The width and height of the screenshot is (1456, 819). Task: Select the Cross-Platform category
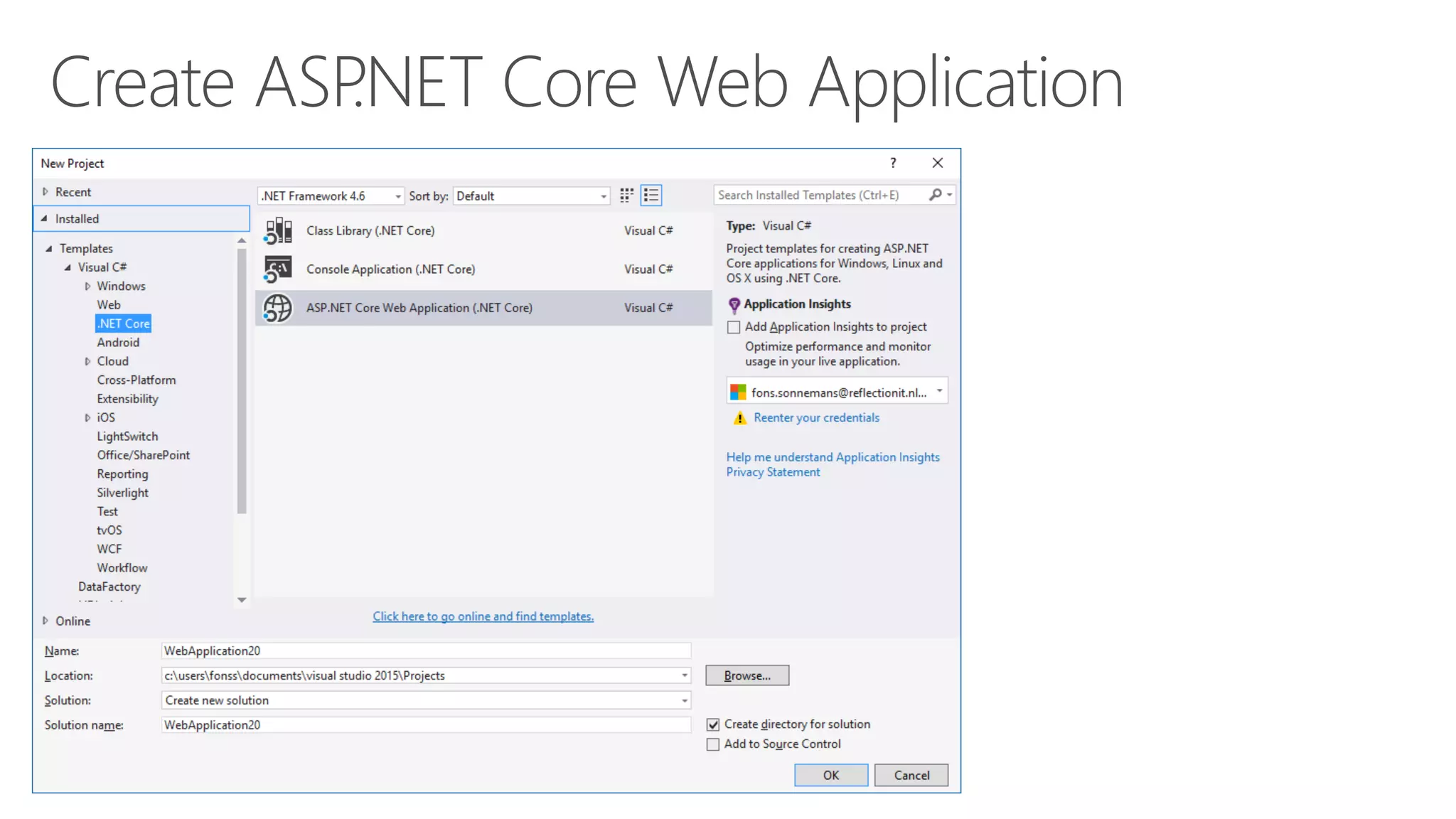(136, 380)
